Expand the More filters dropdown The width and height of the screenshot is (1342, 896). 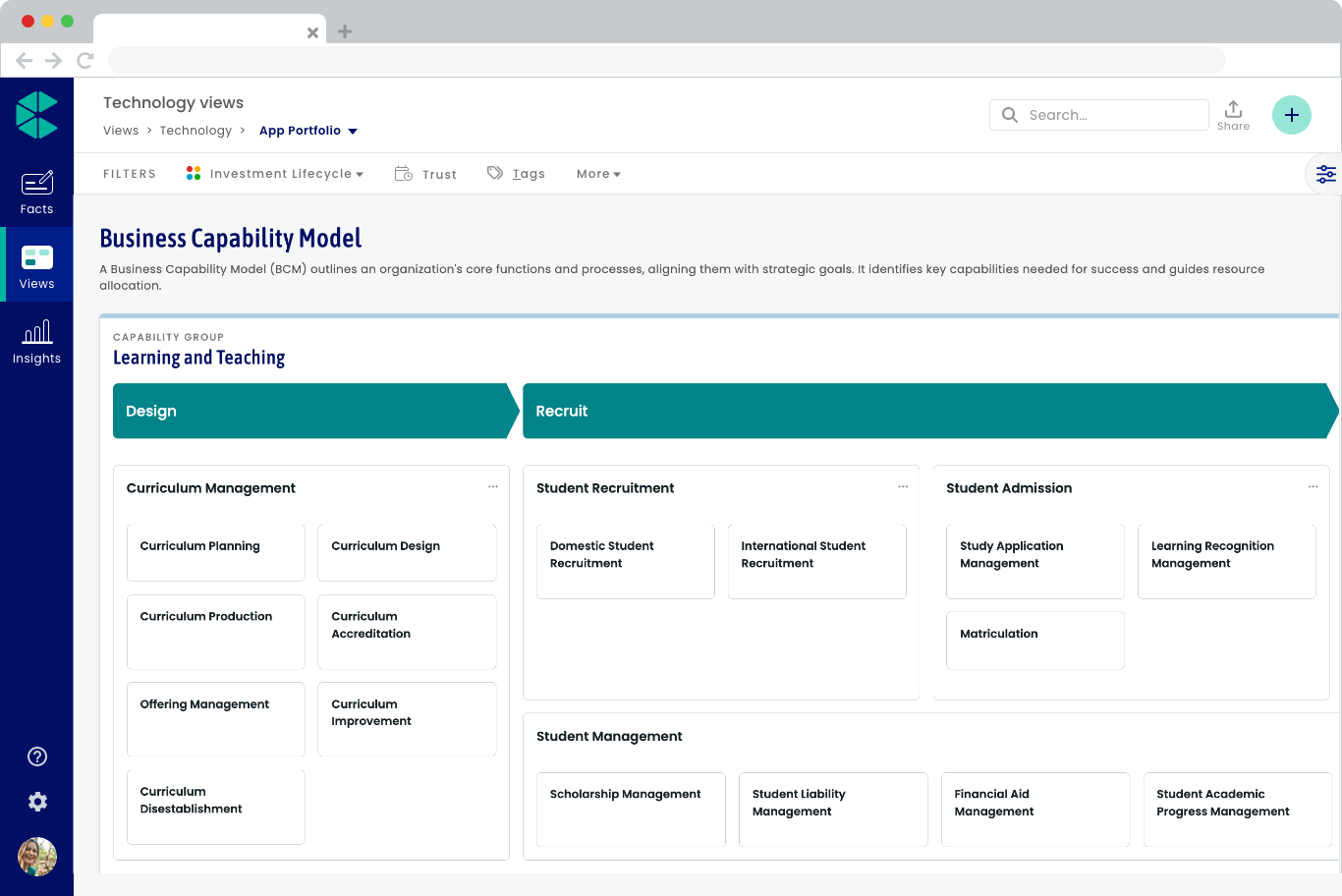click(598, 174)
